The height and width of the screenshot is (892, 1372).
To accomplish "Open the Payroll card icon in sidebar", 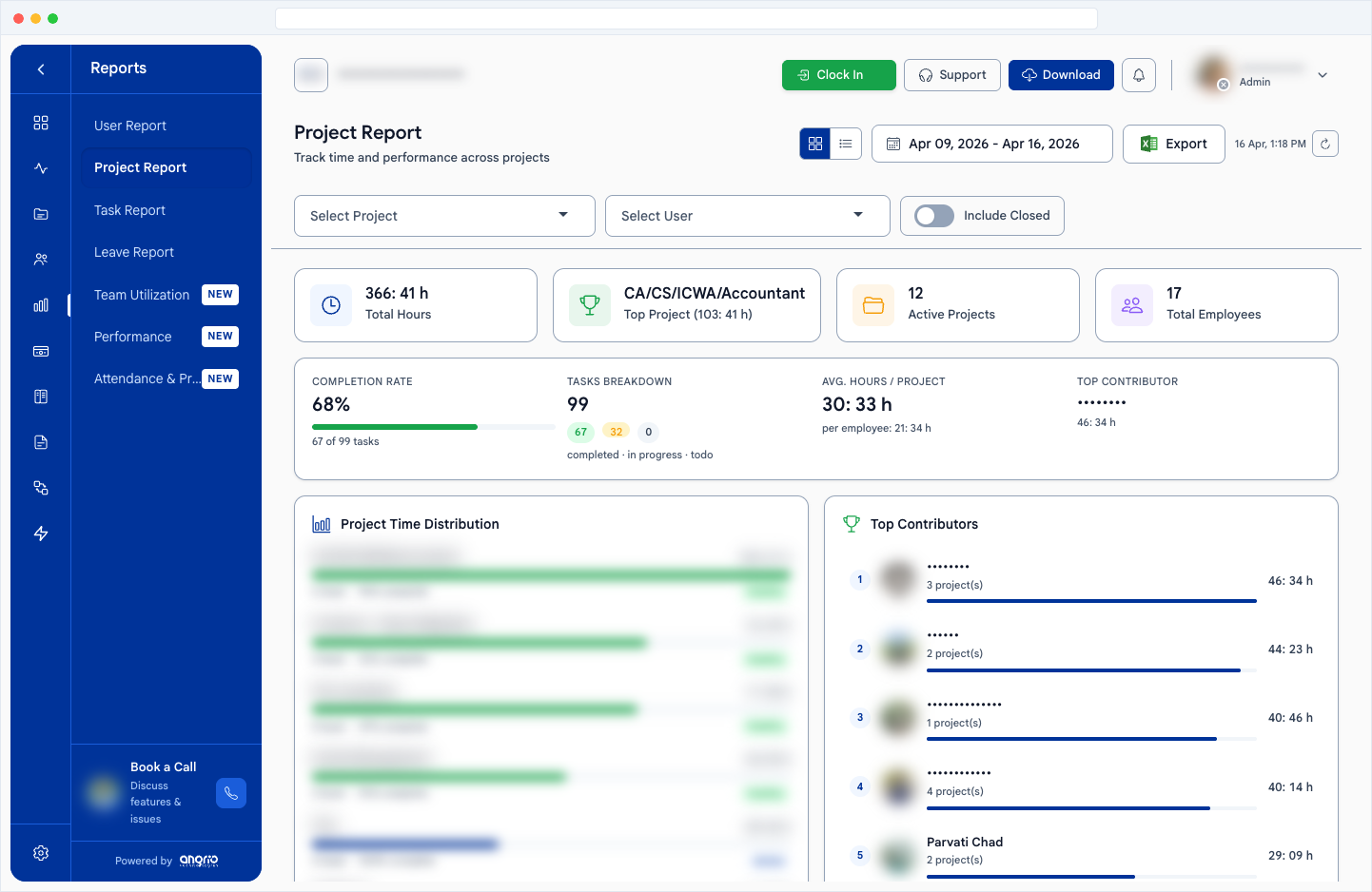I will pos(40,351).
